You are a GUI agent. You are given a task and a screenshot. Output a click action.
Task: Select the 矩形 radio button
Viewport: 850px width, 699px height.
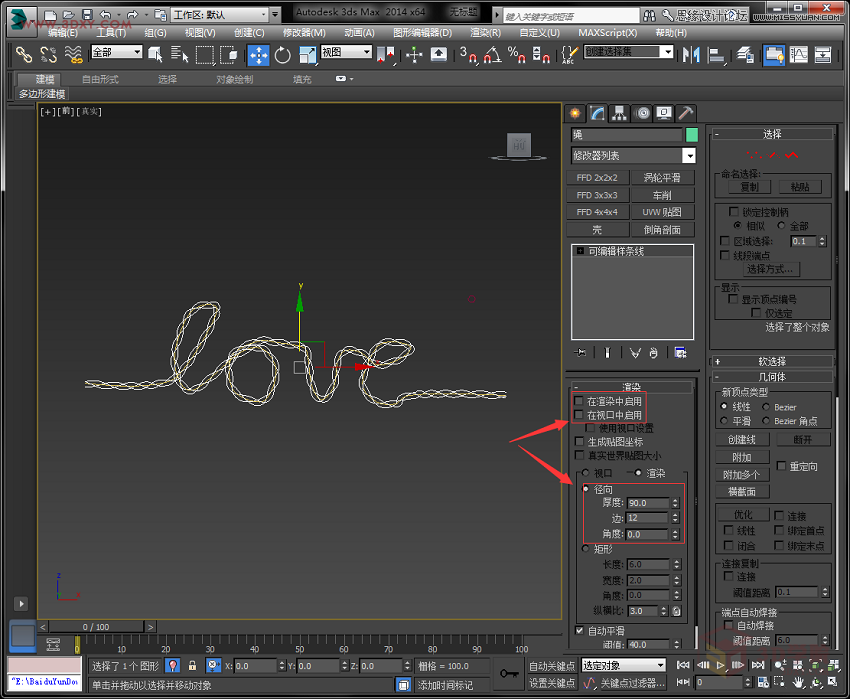[x=585, y=549]
